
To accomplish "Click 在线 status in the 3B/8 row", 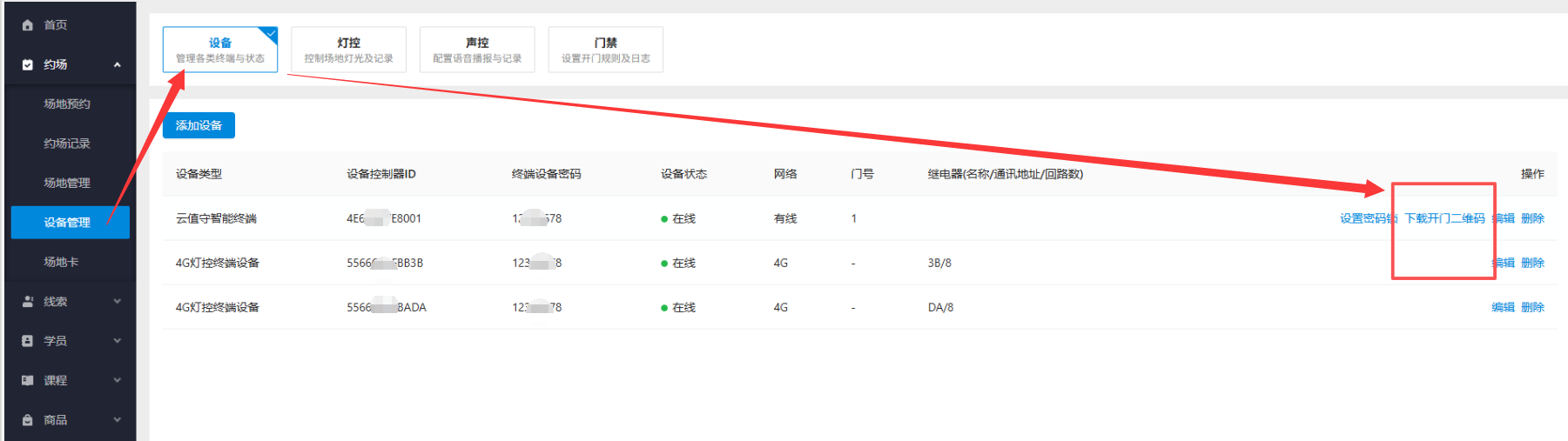I will 678,263.
